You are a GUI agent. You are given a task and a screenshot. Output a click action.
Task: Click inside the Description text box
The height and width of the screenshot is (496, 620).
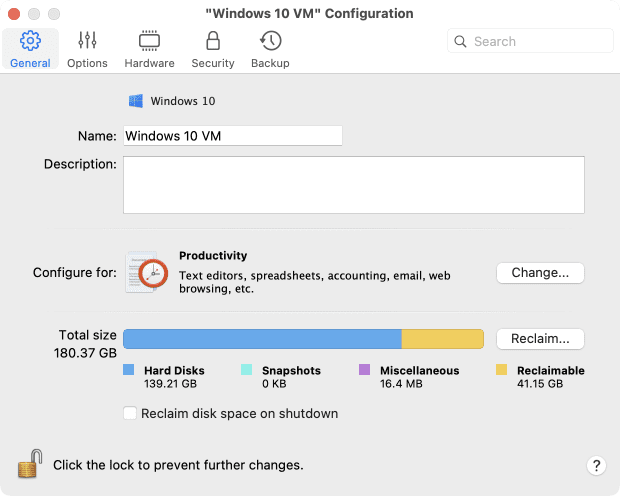click(353, 185)
